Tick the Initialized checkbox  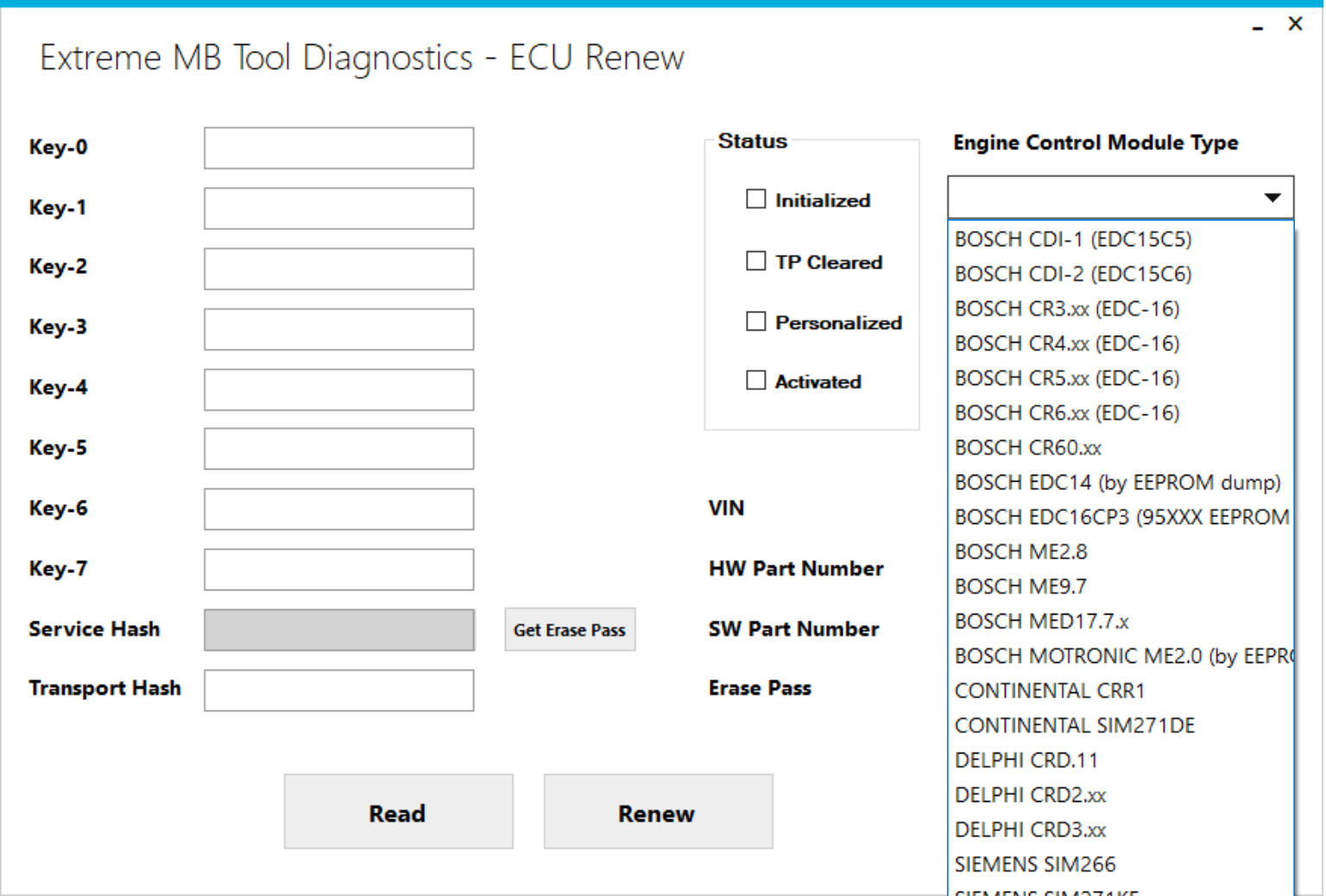coord(756,199)
